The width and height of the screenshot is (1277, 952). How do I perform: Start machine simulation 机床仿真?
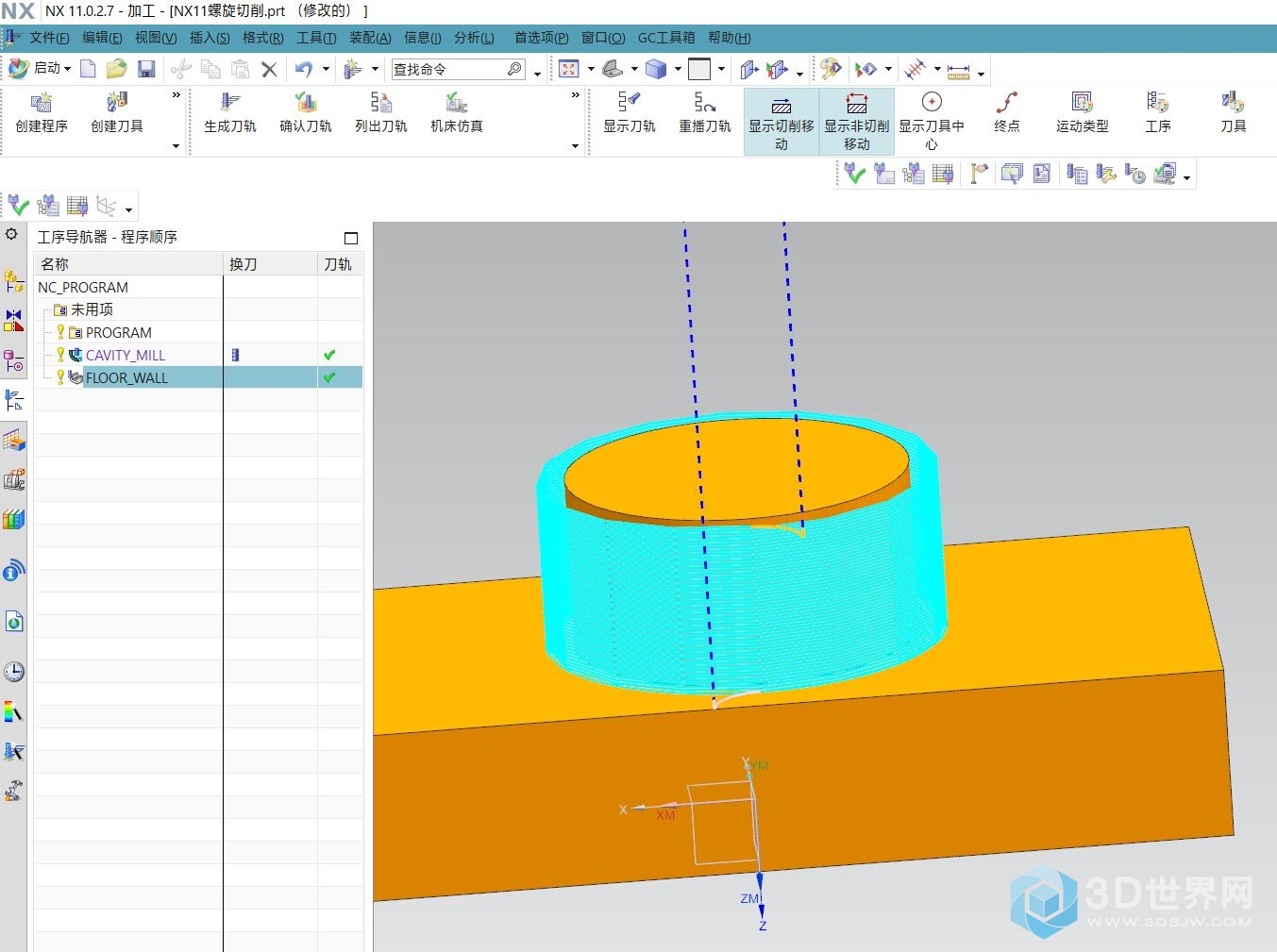457,112
